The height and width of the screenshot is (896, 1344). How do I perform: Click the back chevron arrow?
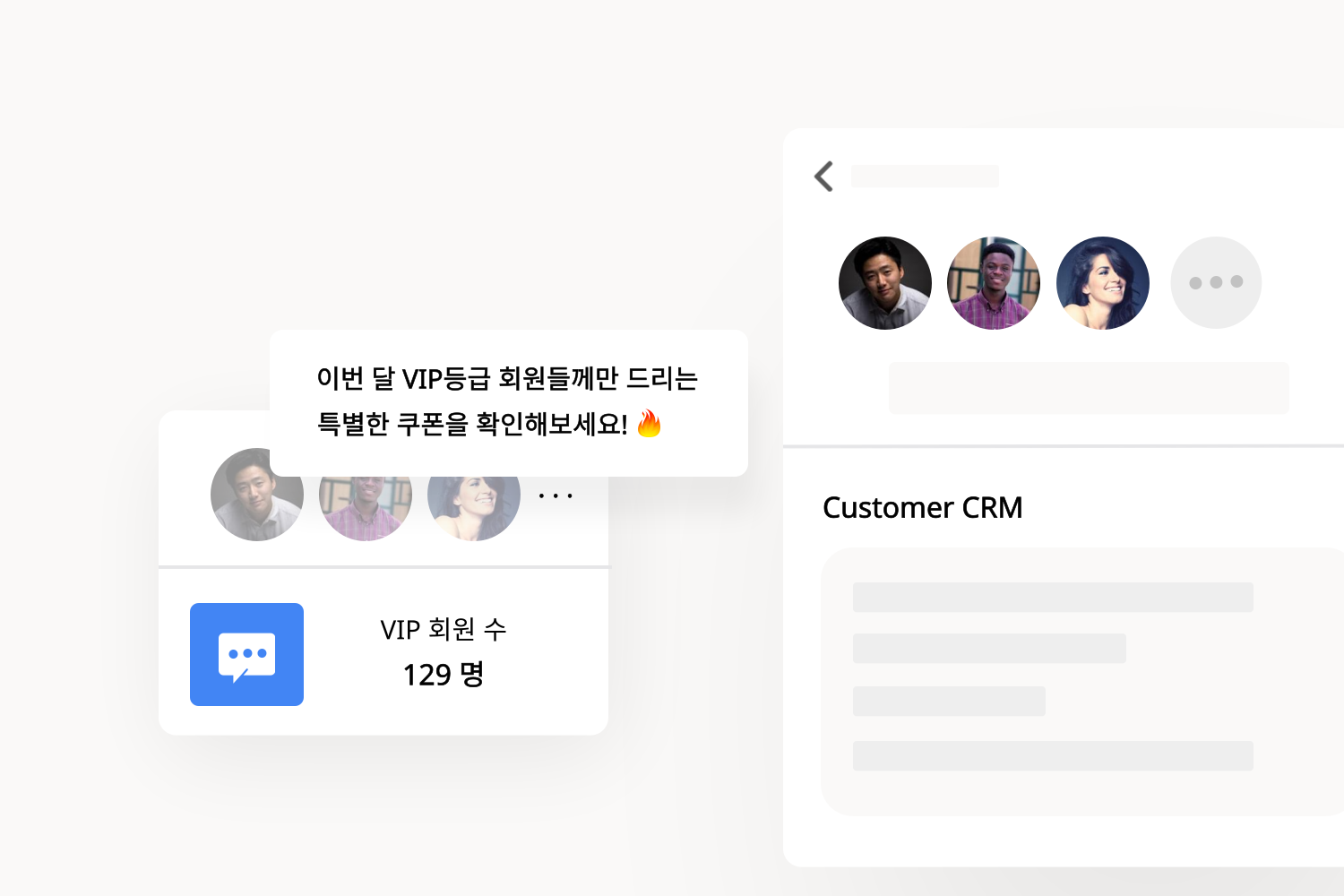824,177
